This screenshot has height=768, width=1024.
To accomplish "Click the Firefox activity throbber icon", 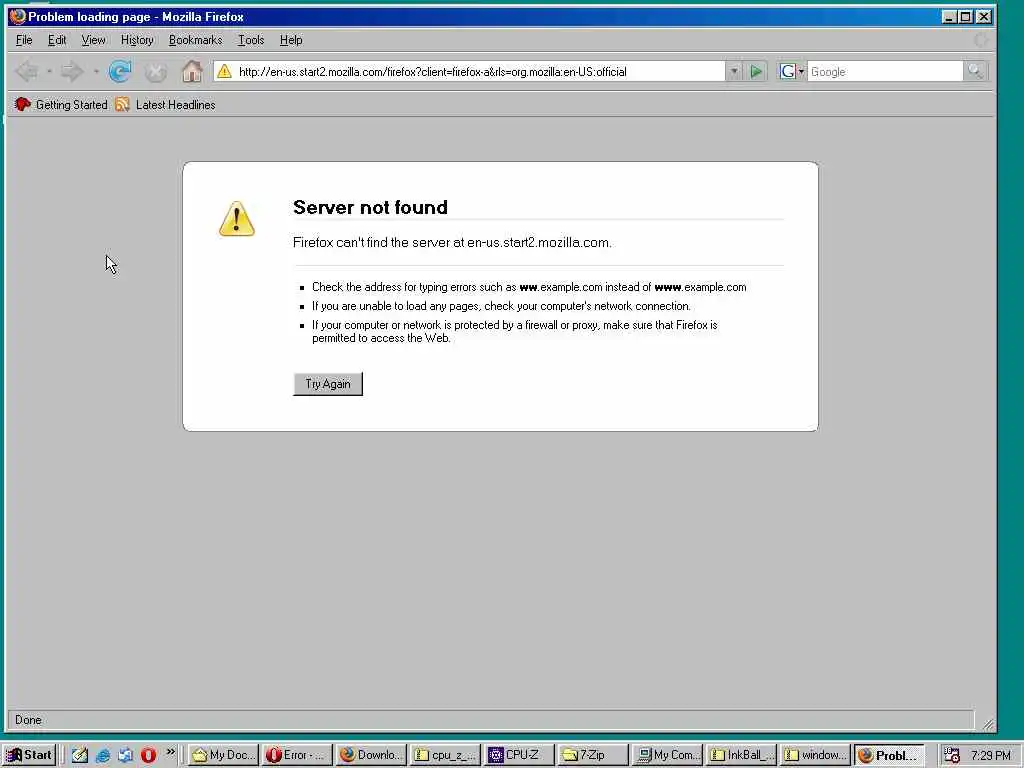I will 980,40.
